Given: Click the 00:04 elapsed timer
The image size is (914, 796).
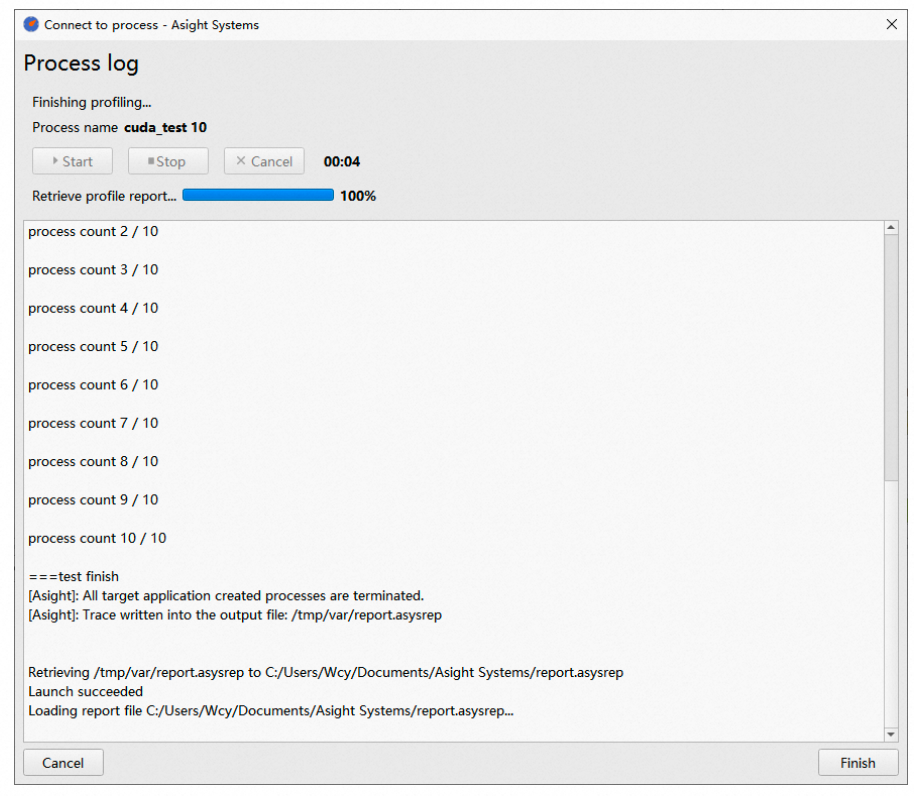Looking at the screenshot, I should [x=342, y=161].
